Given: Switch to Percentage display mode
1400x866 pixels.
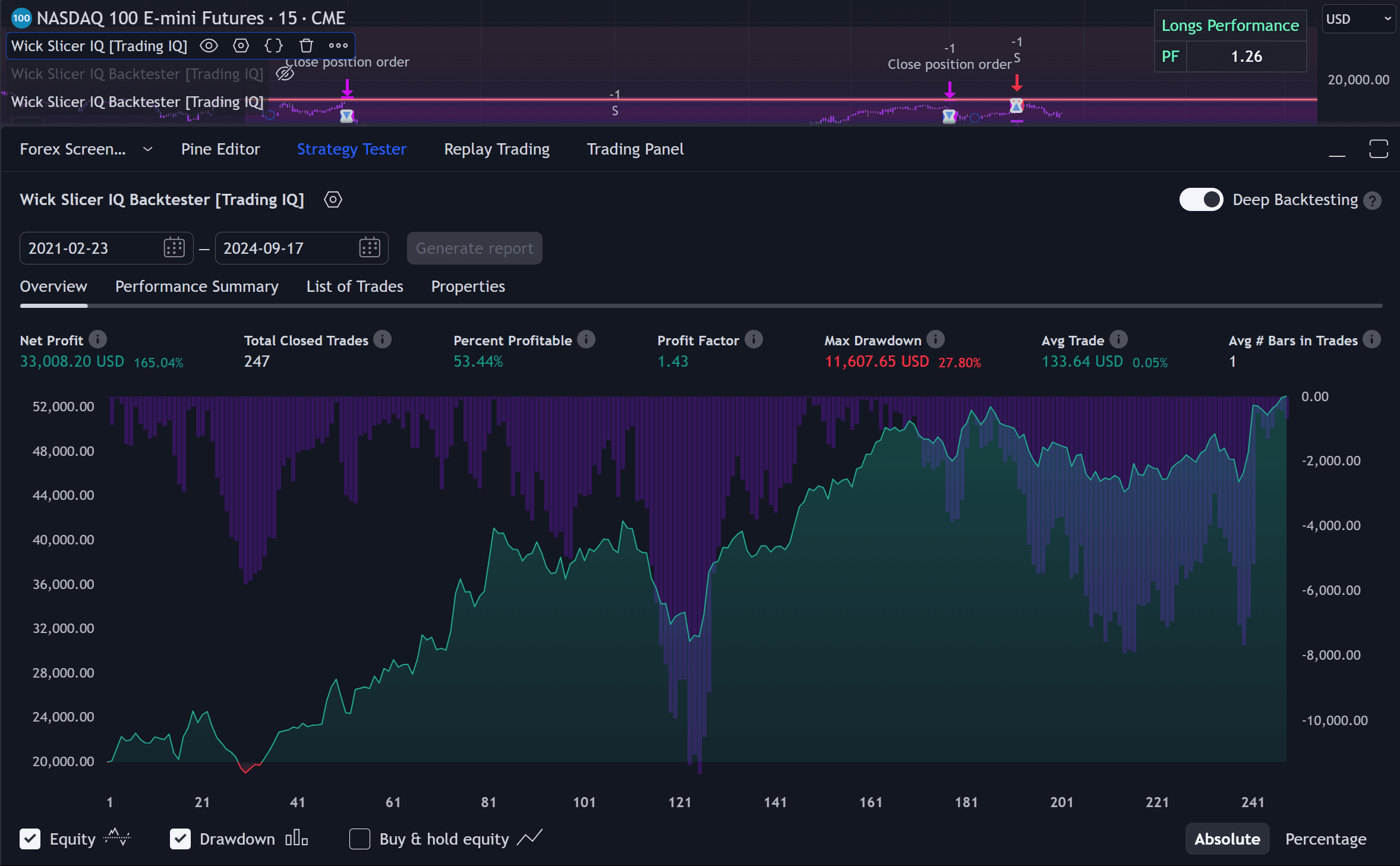Looking at the screenshot, I should point(1326,839).
